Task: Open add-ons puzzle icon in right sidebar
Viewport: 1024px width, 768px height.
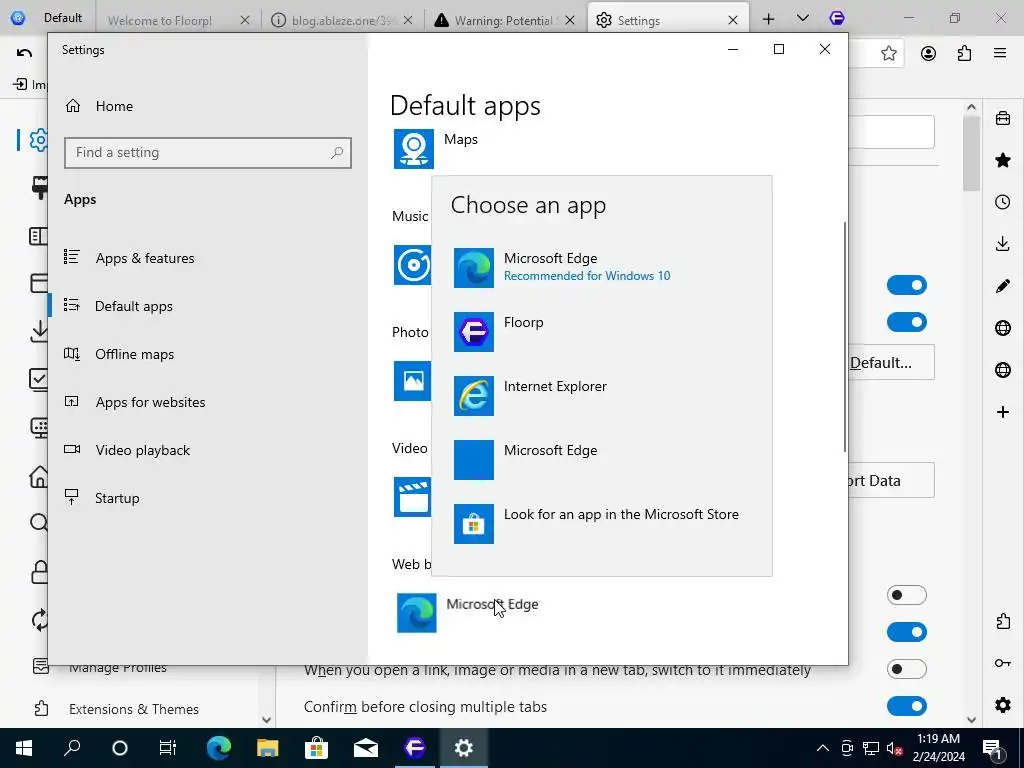Action: point(1003,621)
